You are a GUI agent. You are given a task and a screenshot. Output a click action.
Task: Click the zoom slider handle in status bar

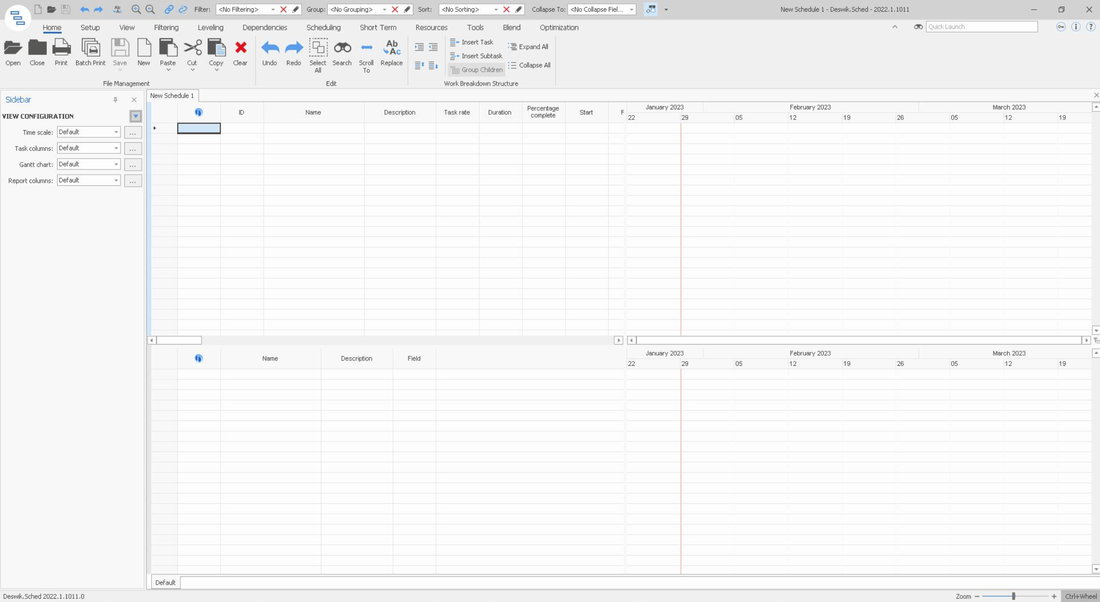click(1013, 596)
